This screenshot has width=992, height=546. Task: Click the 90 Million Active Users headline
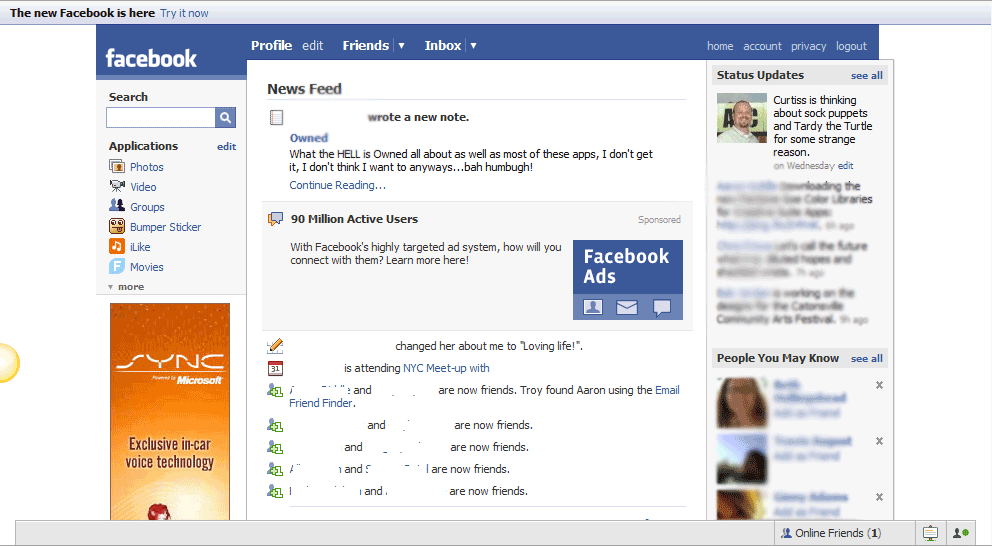(x=354, y=219)
